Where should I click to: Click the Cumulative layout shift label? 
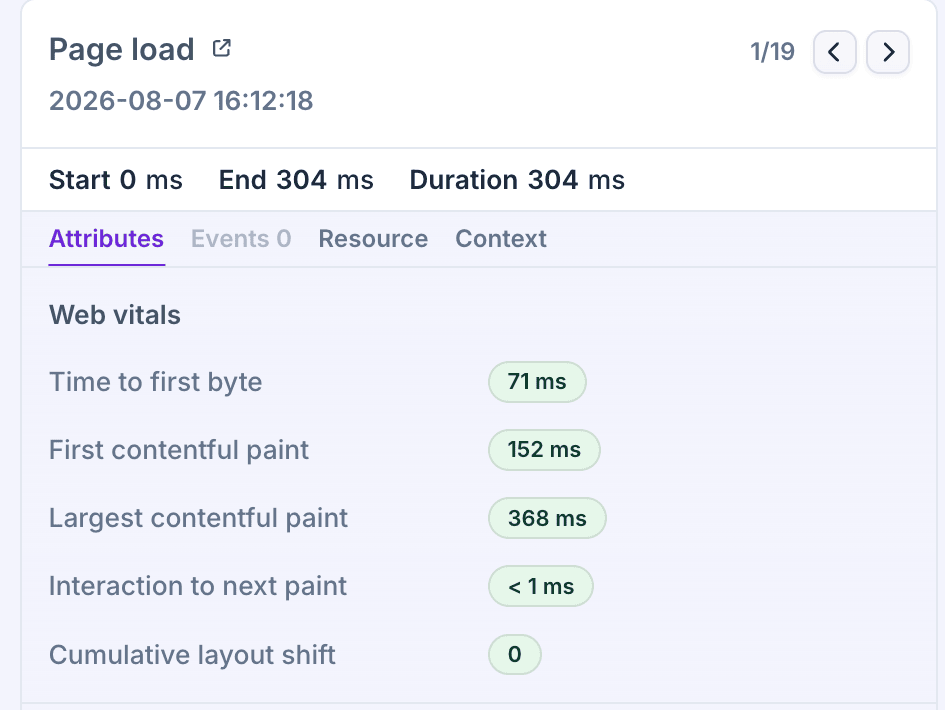pyautogui.click(x=192, y=655)
